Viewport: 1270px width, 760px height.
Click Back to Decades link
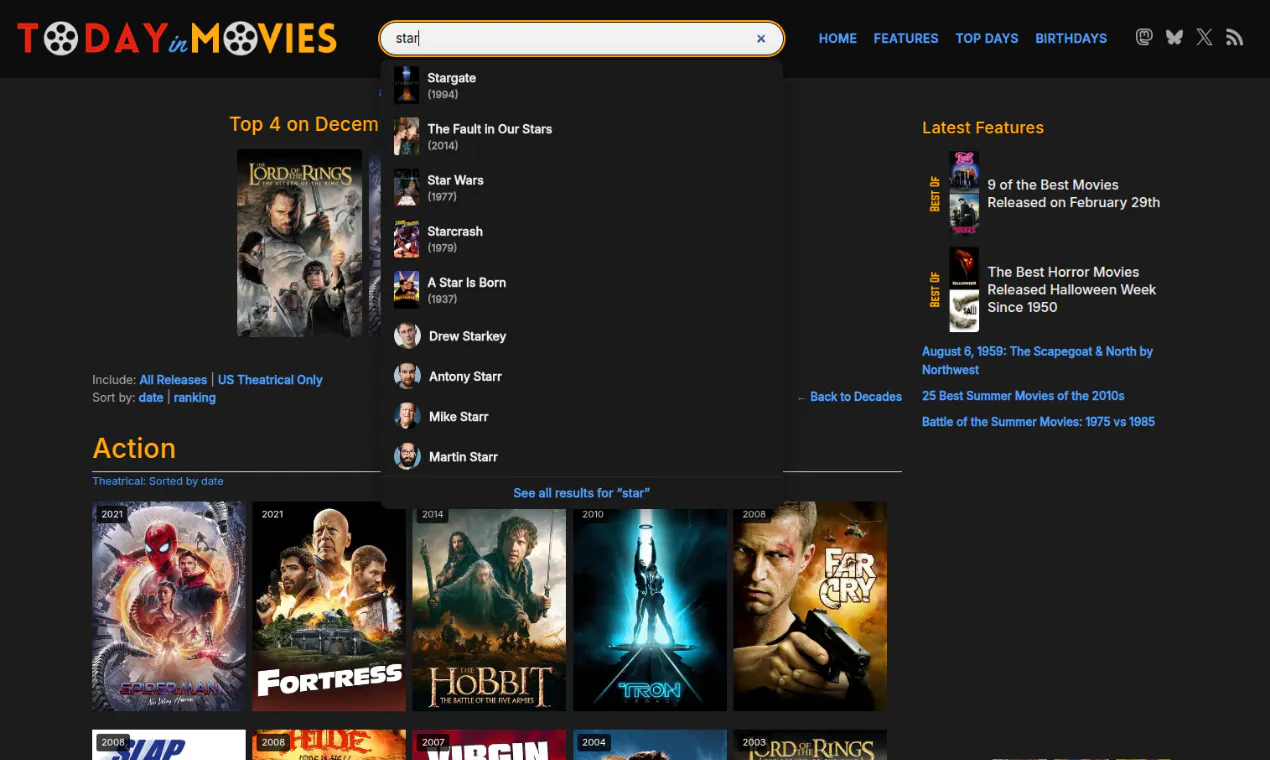pyautogui.click(x=849, y=397)
